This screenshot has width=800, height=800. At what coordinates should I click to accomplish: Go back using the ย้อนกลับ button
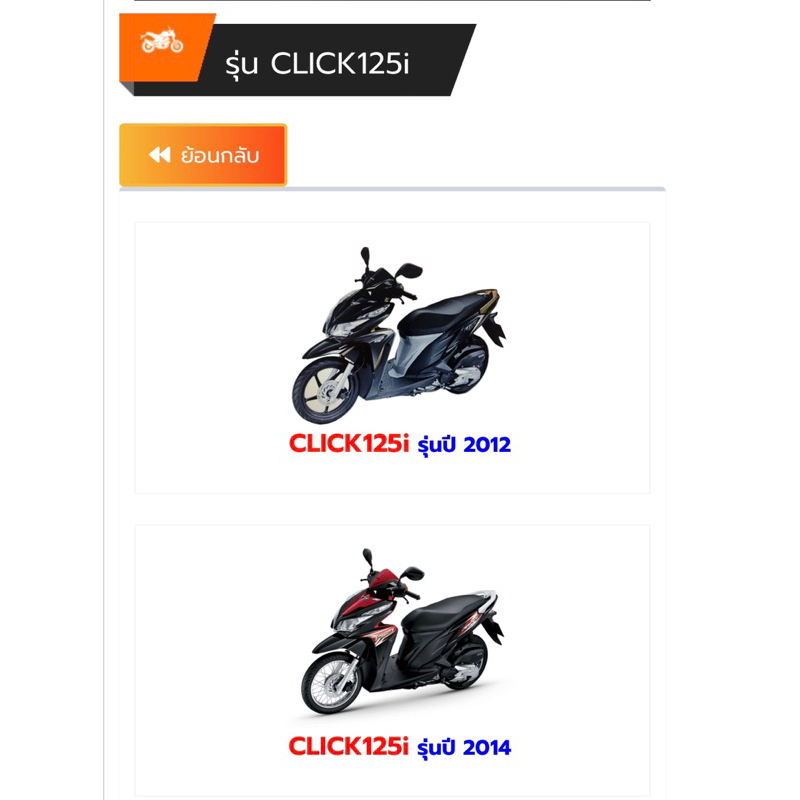pos(203,155)
